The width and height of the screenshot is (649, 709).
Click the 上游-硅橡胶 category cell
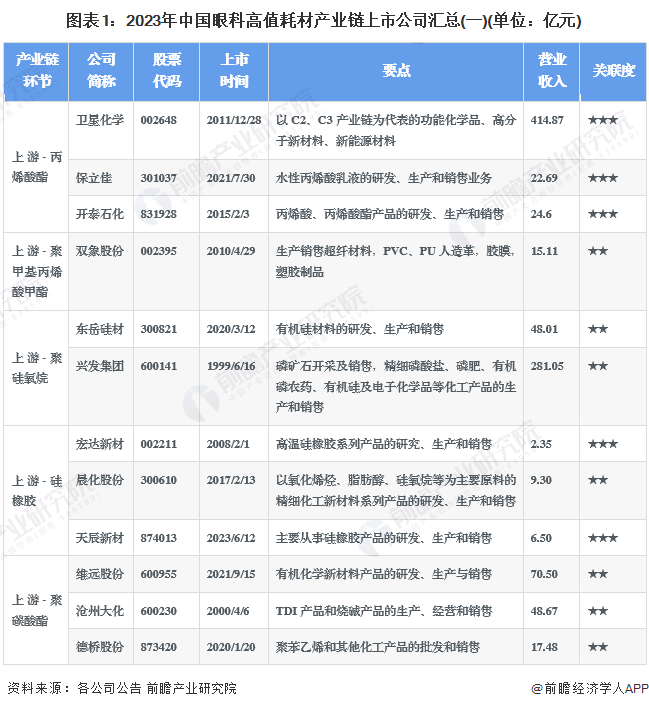[x=37, y=490]
